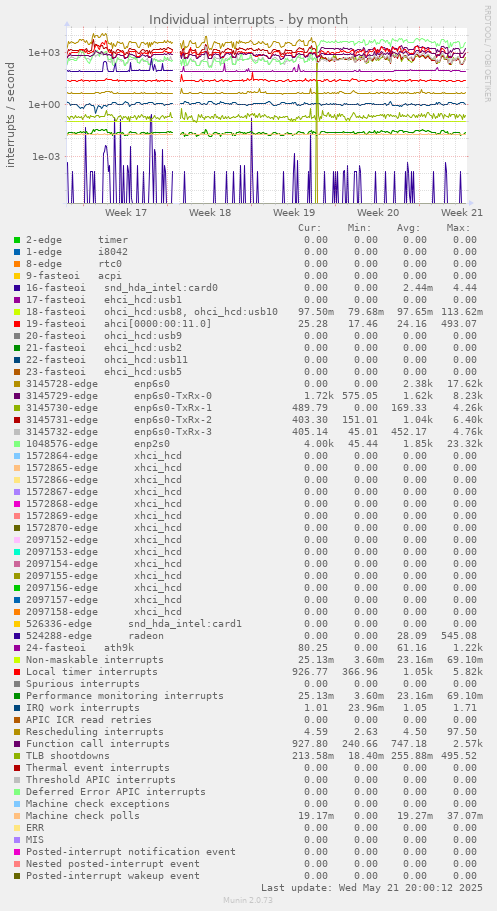Click the Week 19 axis label
Screen dimensions: 497x911
click(x=294, y=213)
